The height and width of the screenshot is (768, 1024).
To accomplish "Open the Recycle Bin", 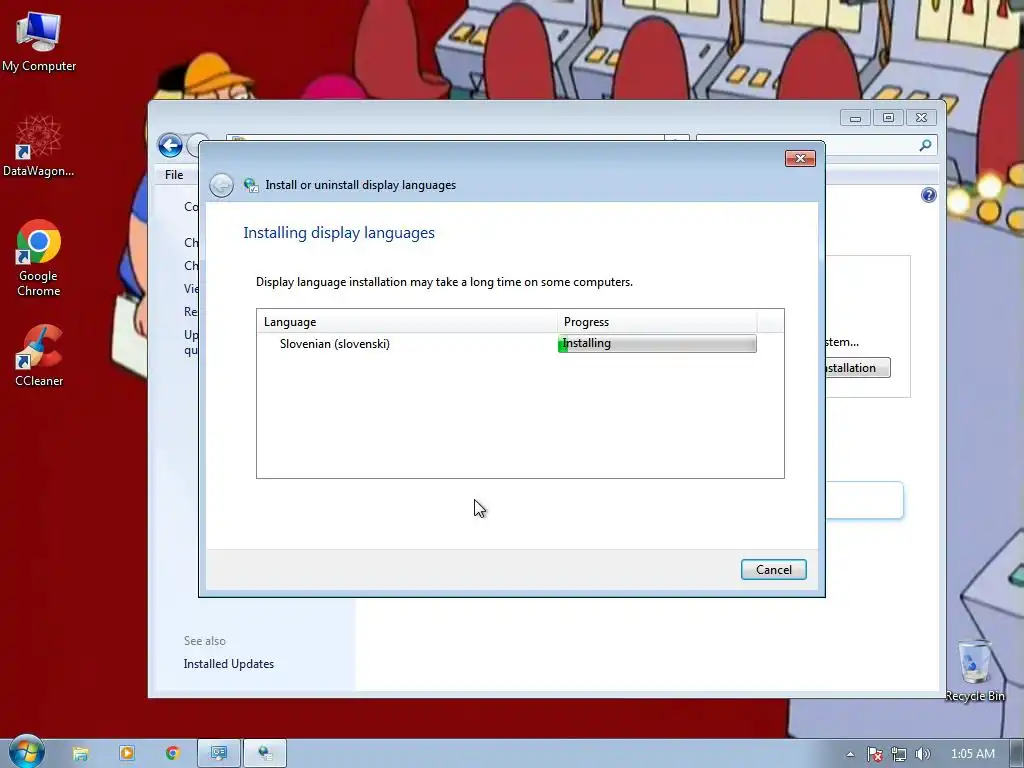I will [974, 671].
